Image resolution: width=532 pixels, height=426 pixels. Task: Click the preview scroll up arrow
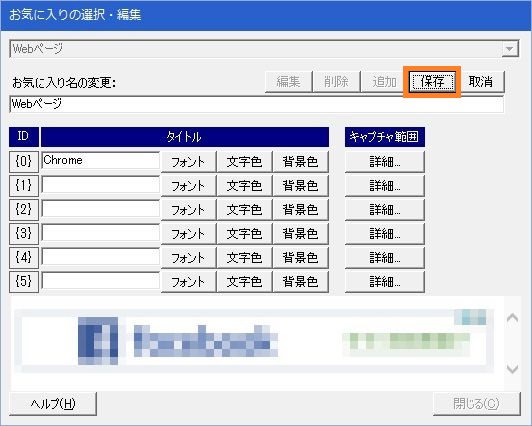[x=512, y=318]
